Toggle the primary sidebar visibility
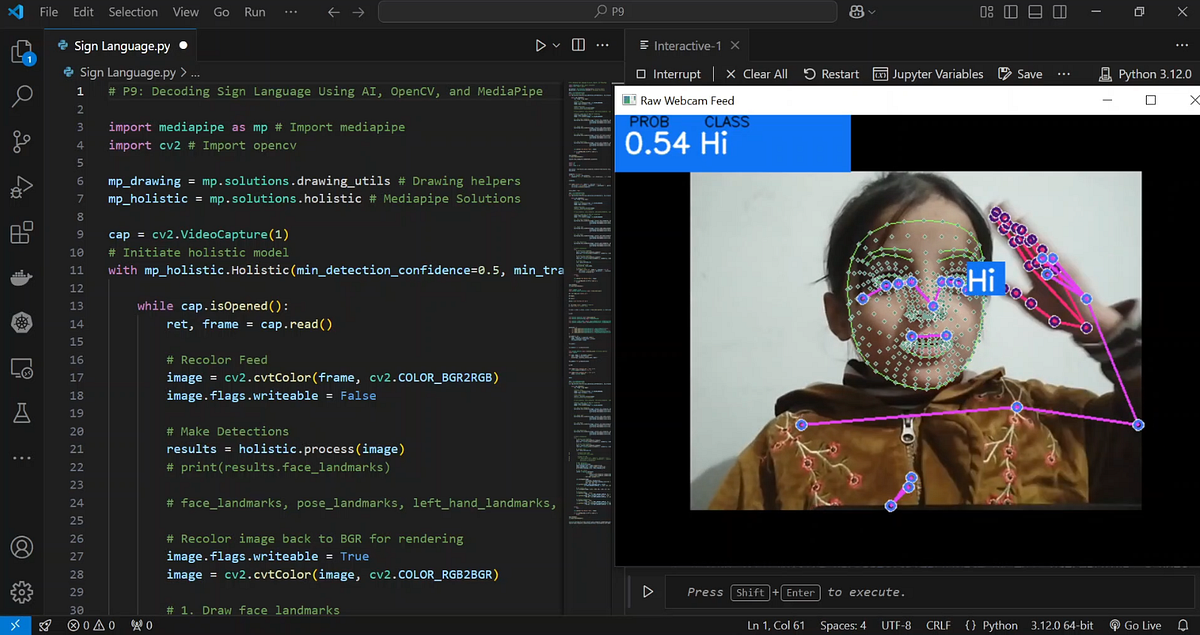Screen dimensions: 1200x635 pyautogui.click(x=1011, y=12)
